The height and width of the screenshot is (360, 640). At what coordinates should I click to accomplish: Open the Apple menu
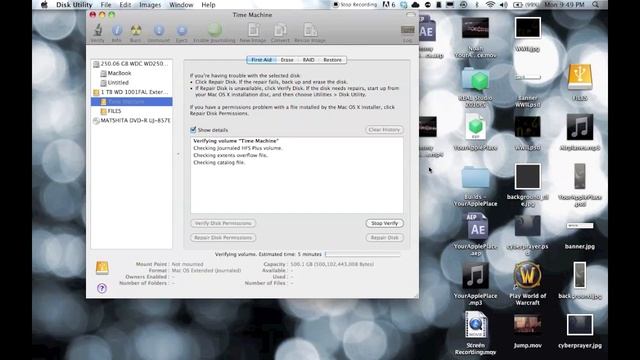pyautogui.click(x=44, y=5)
